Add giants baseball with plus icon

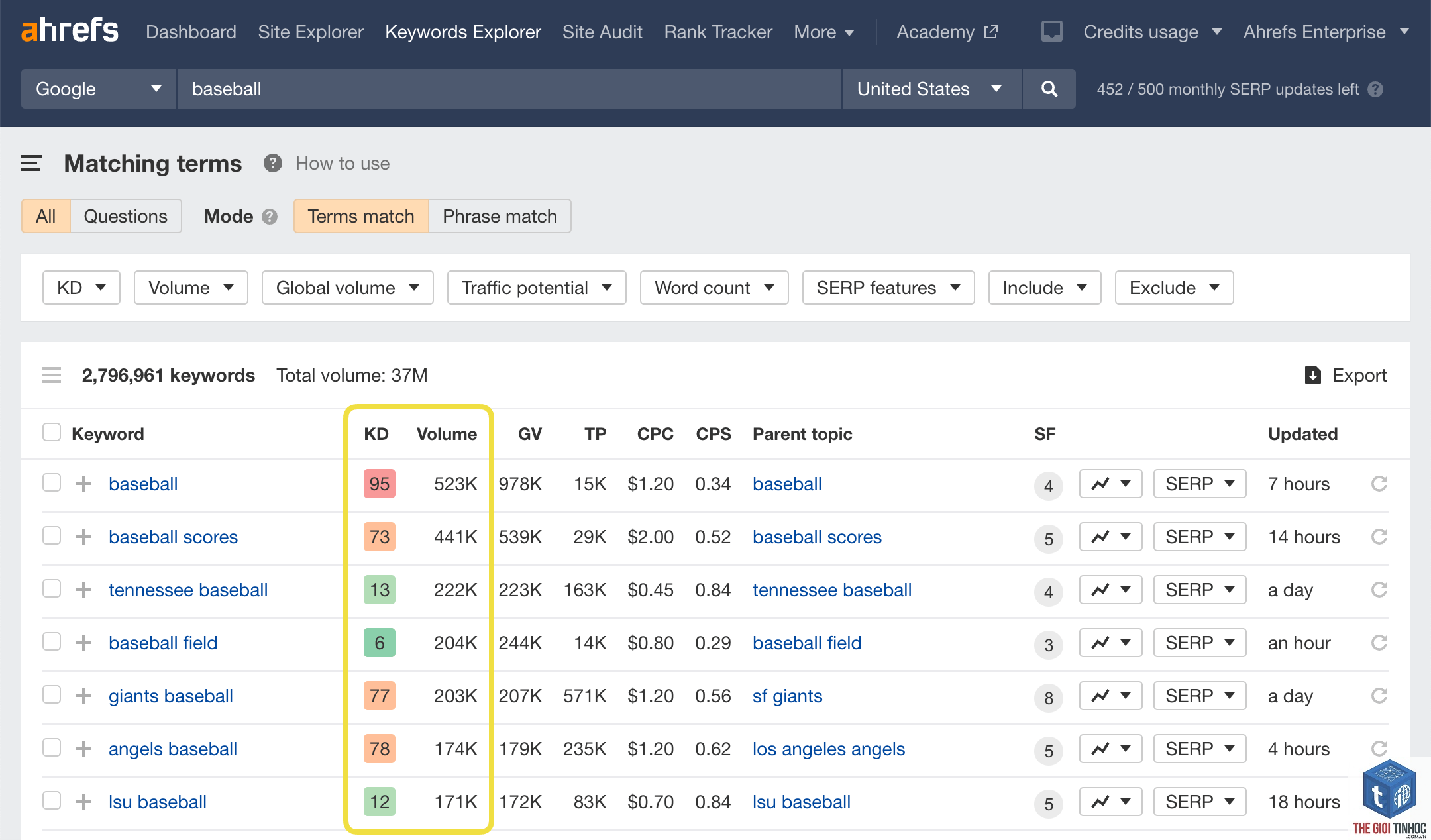83,696
